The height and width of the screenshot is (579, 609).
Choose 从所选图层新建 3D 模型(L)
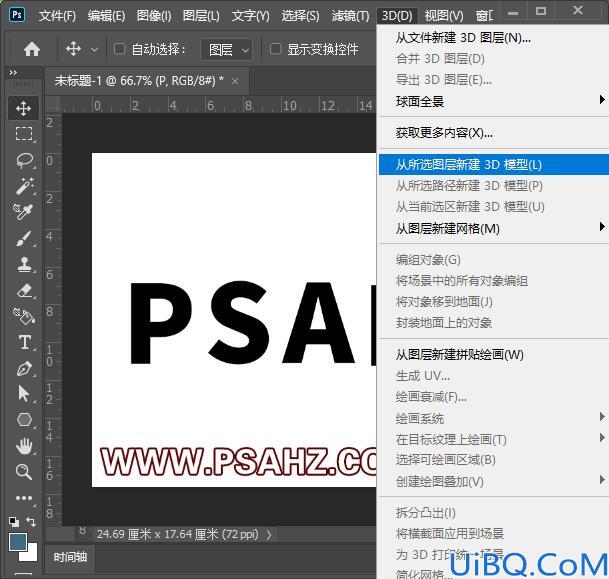pyautogui.click(x=494, y=165)
